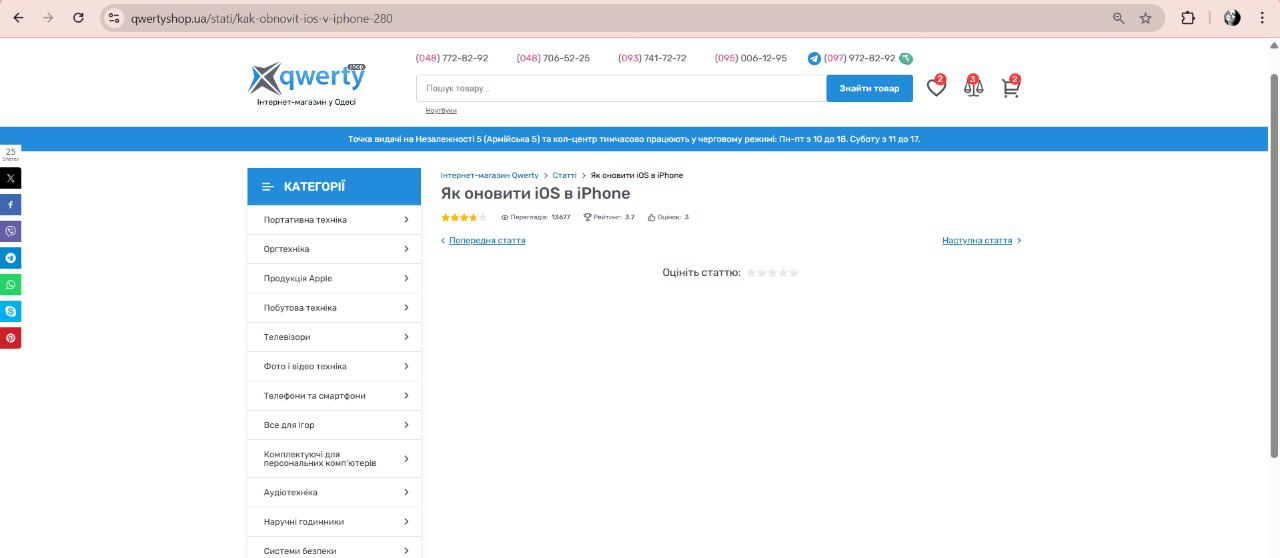Open the shopping cart icon
The image size is (1280, 558).
click(1010, 88)
